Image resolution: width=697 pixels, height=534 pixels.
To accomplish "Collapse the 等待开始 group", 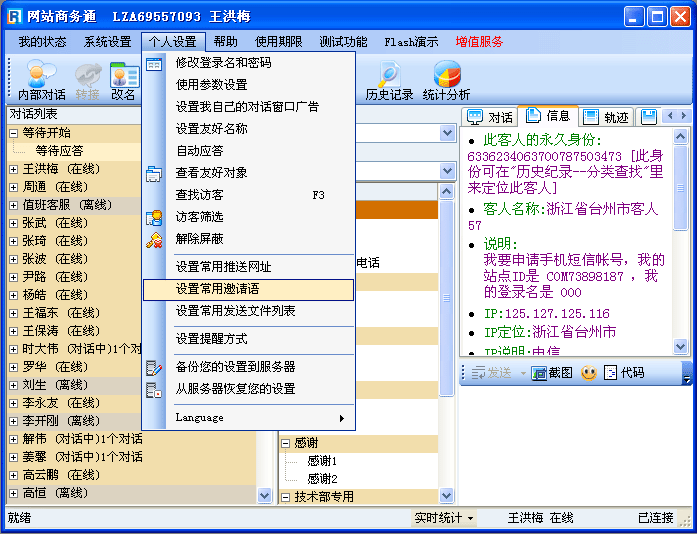I will (x=14, y=133).
